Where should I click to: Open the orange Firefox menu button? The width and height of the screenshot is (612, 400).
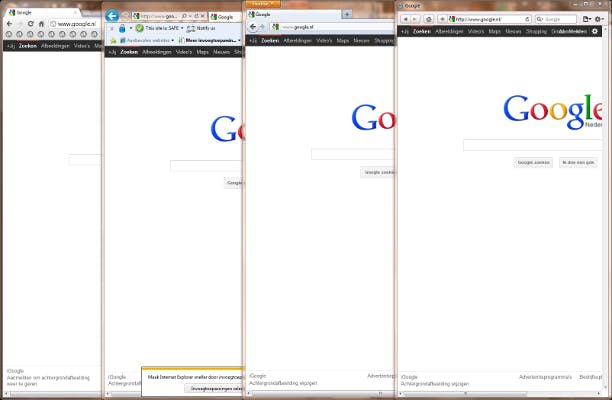tap(263, 4)
